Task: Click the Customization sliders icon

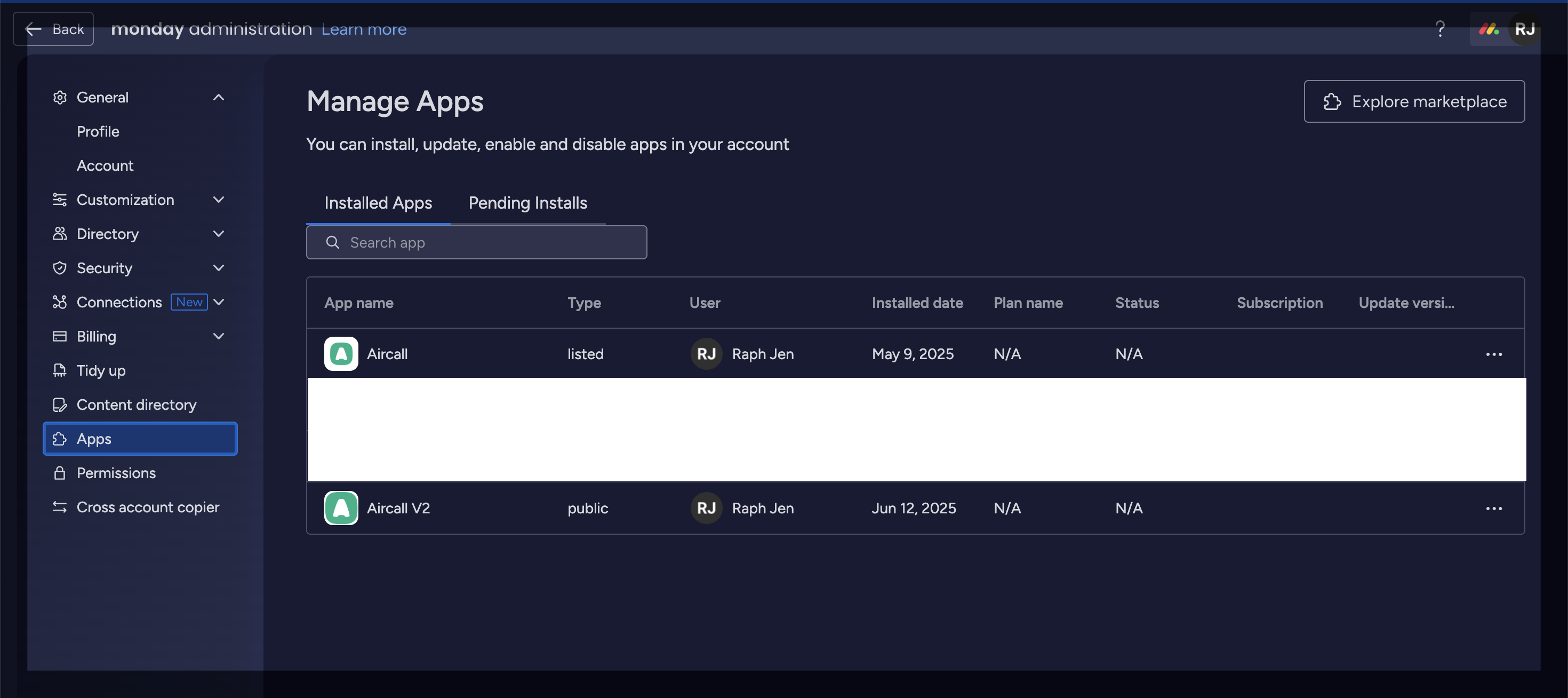Action: tap(60, 200)
